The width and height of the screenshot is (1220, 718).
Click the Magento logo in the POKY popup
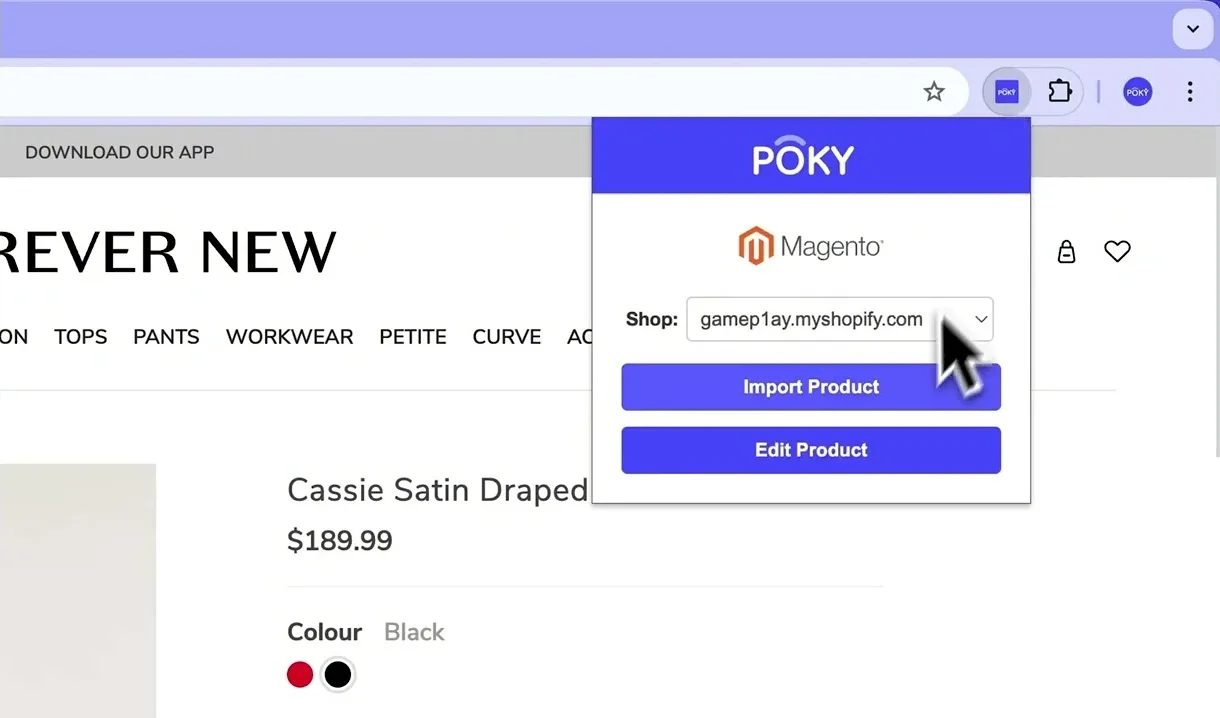(810, 245)
